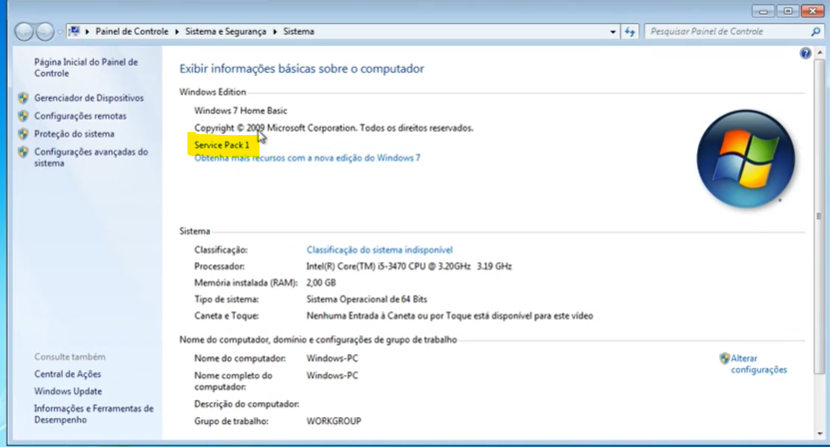Click the magnifier search icon
The width and height of the screenshot is (830, 447).
[x=816, y=32]
